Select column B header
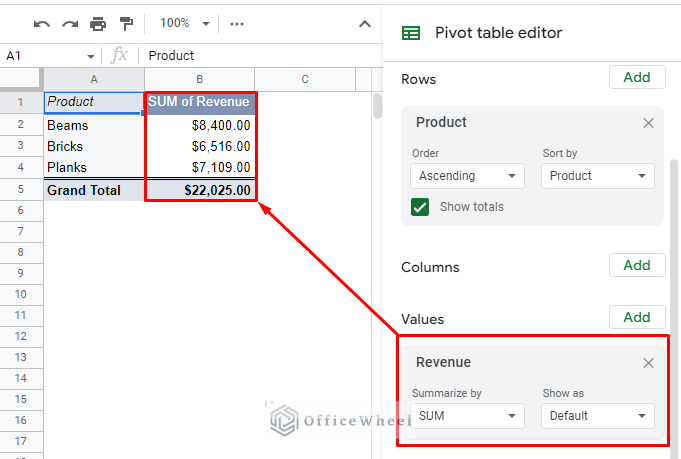Screen dimensions: 681x459 199,79
